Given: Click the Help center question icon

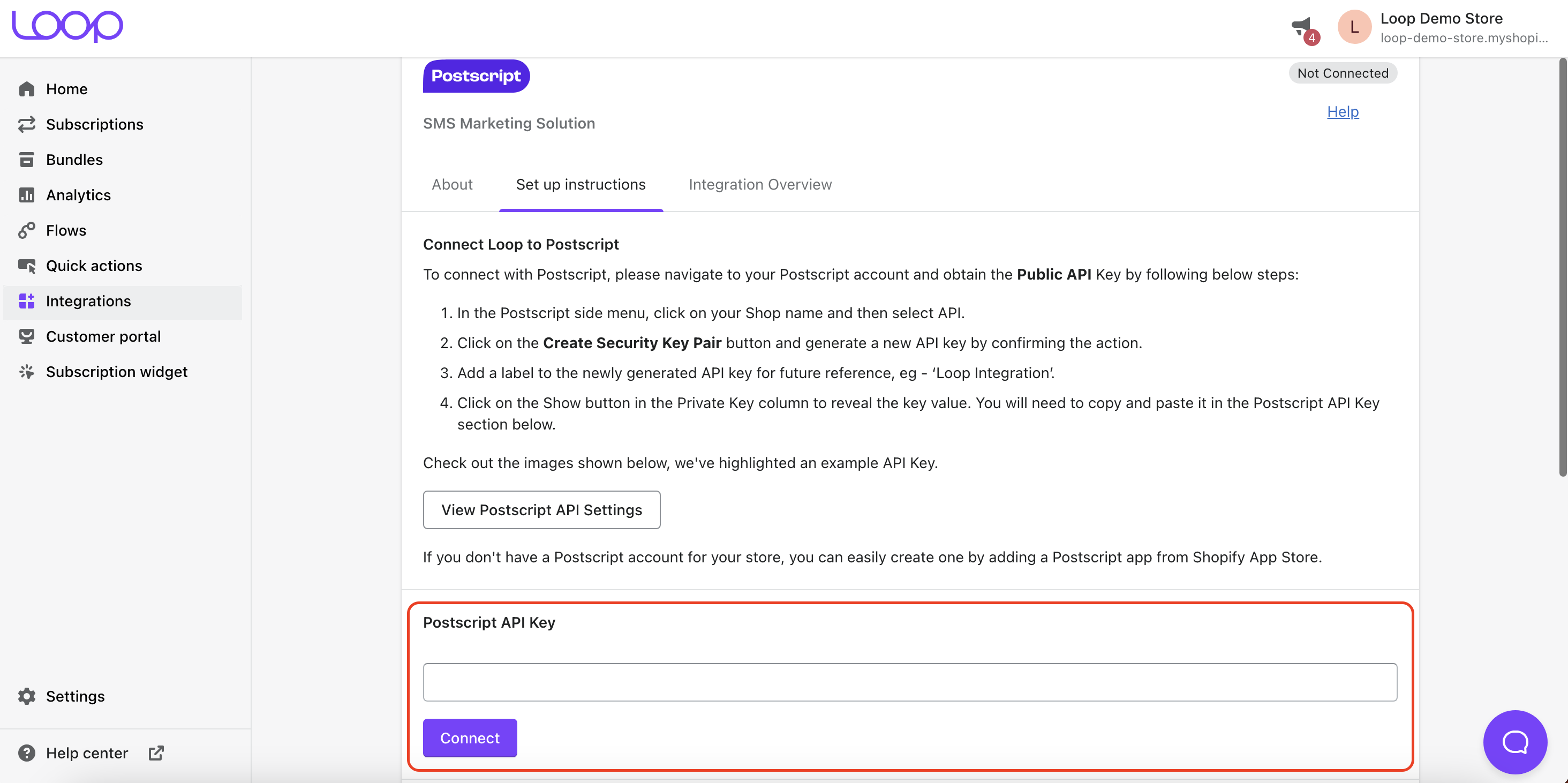Looking at the screenshot, I should (27, 753).
